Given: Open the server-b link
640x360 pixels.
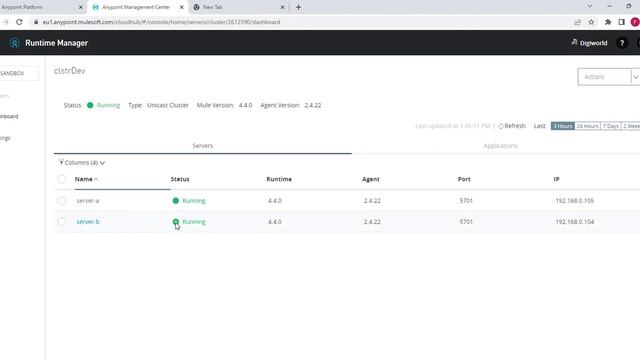Looking at the screenshot, I should pyautogui.click(x=88, y=222).
